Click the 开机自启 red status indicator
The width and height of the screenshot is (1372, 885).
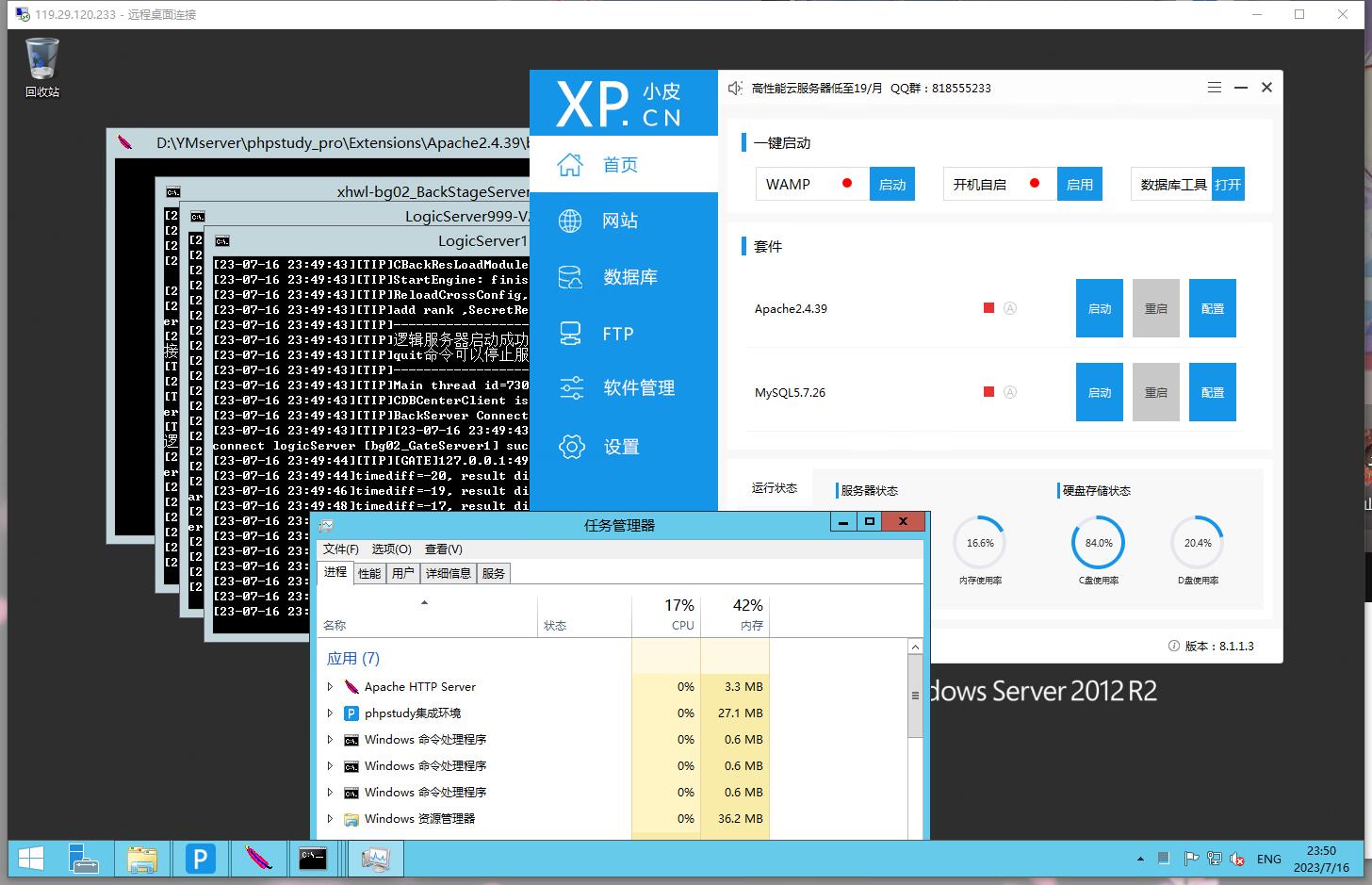pyautogui.click(x=1035, y=184)
